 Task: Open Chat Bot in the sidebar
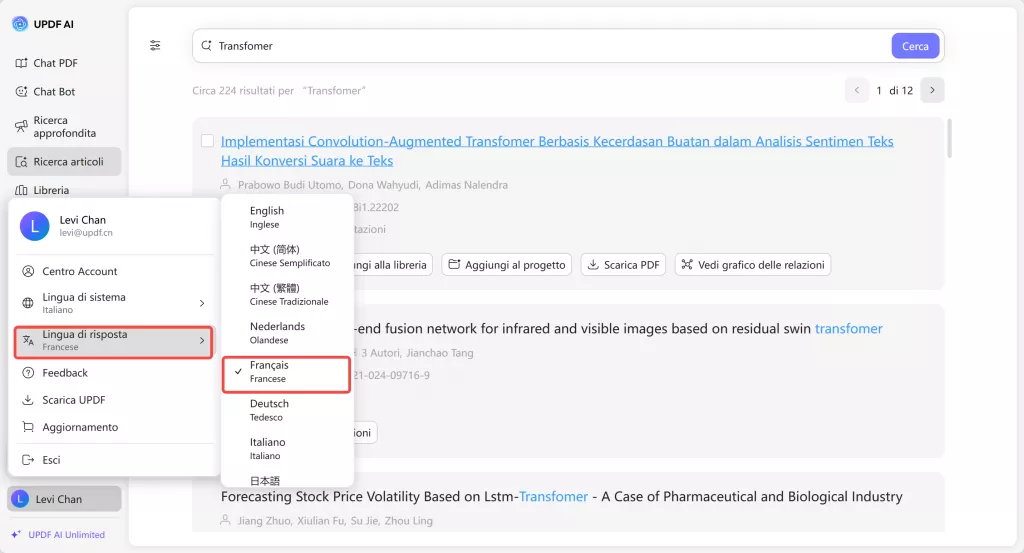coord(54,92)
